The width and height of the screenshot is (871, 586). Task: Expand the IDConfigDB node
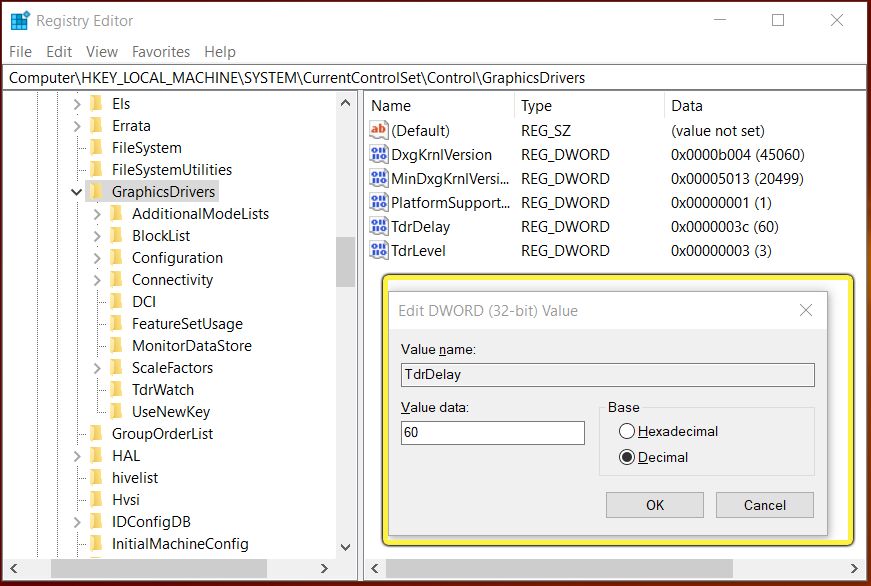tap(77, 521)
